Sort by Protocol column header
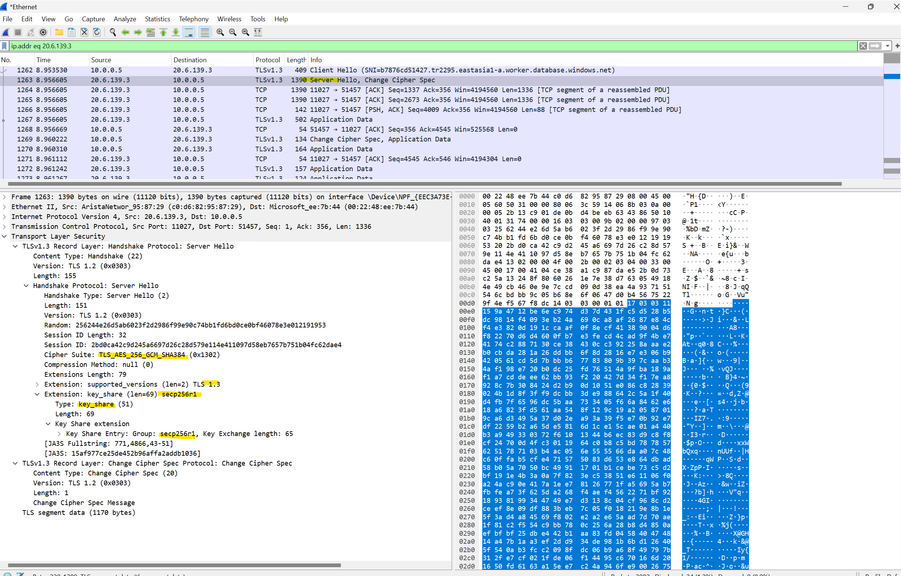The width and height of the screenshot is (901, 576). tap(268, 60)
